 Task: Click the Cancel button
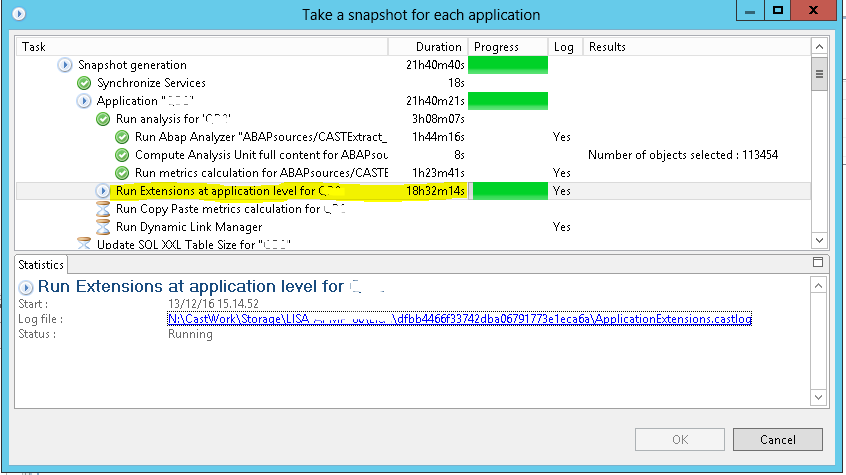777,439
